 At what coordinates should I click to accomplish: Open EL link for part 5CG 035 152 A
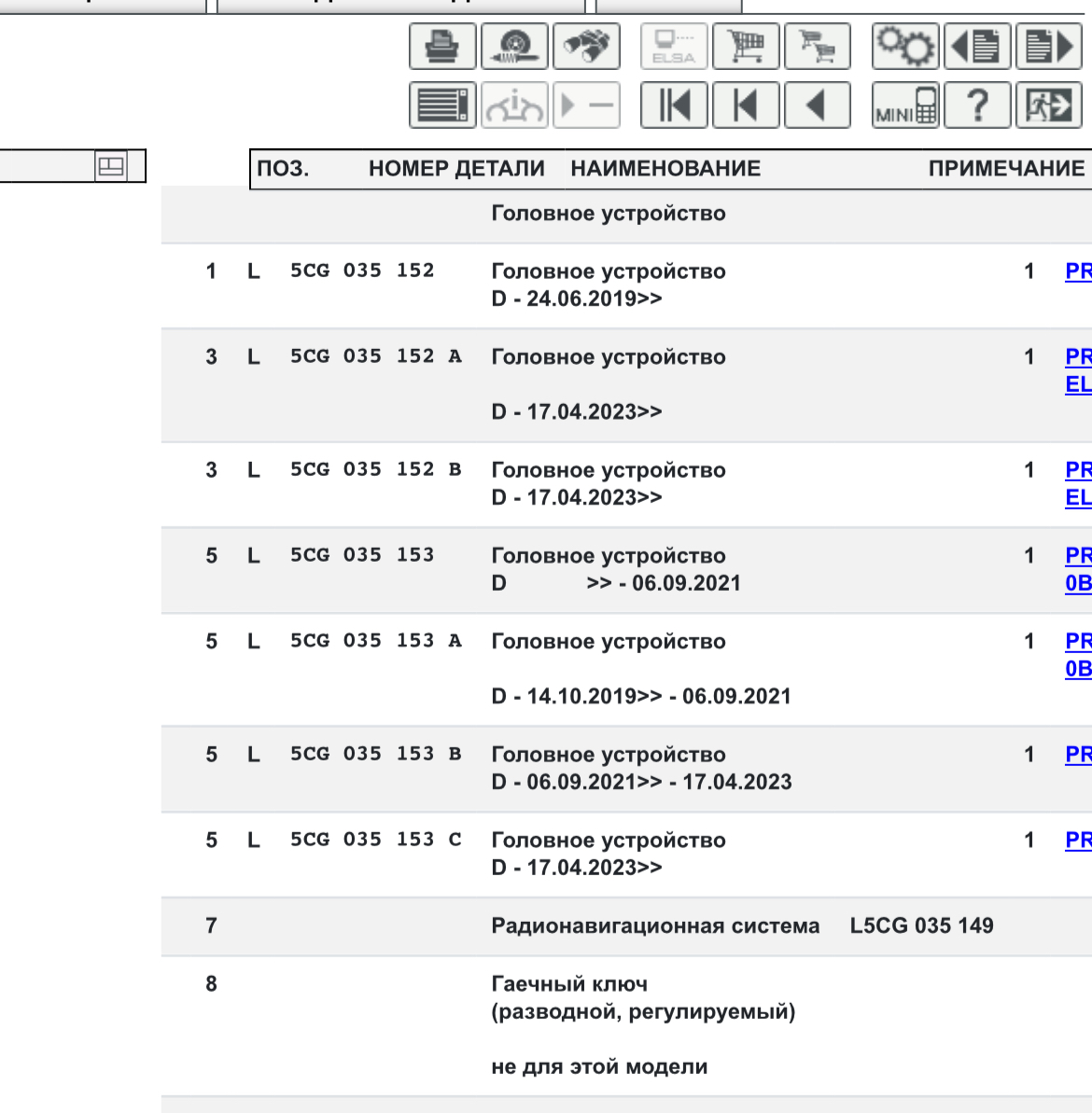[1078, 384]
